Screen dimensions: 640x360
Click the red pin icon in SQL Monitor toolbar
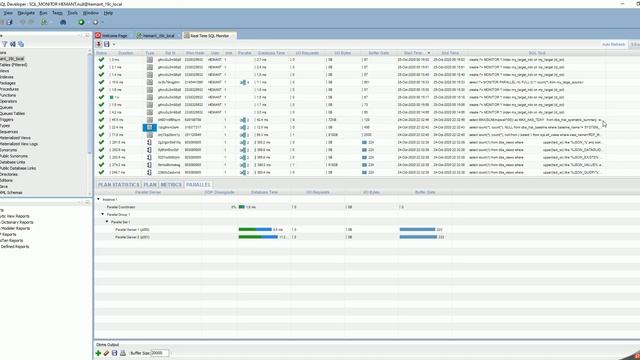pyautogui.click(x=99, y=44)
